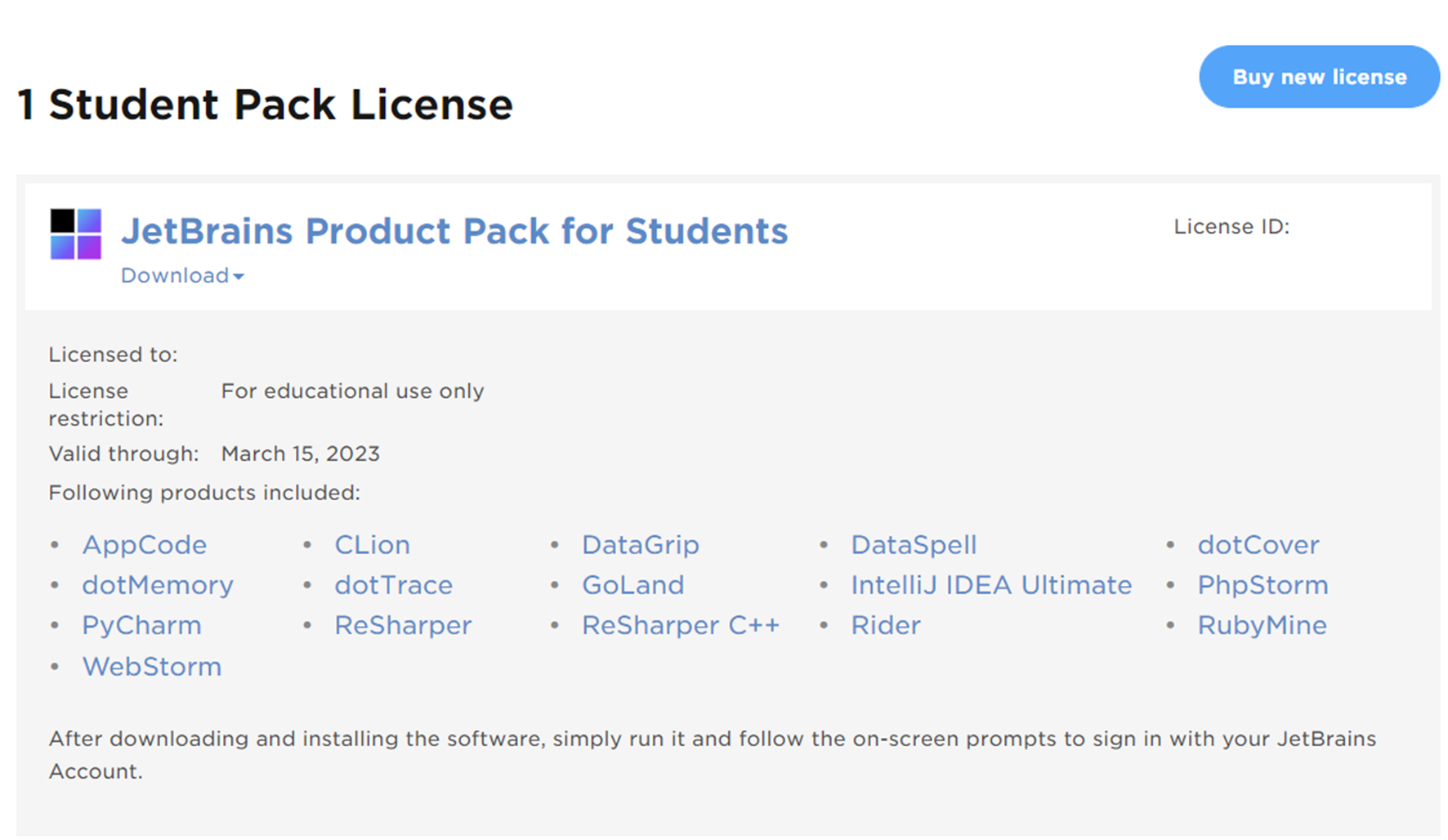Open the Rider product link
The width and height of the screenshot is (1448, 840).
pos(886,626)
